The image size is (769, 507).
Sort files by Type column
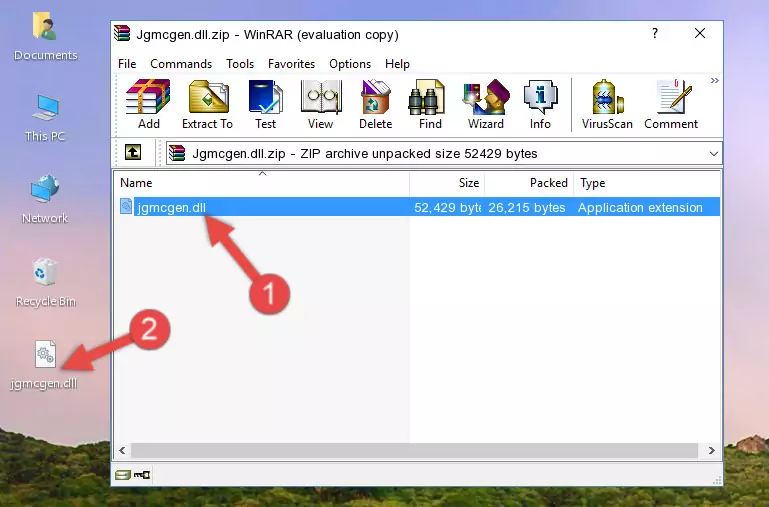[x=647, y=183]
